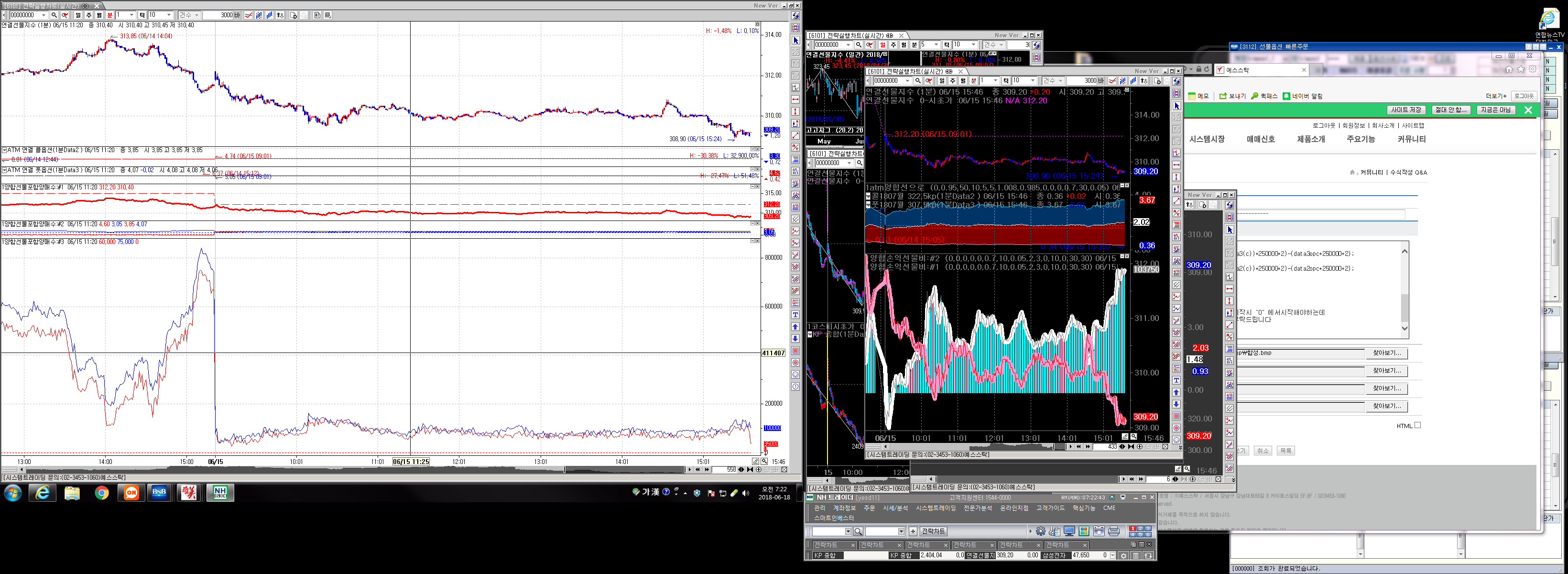Open Google Chrome from the Windows taskbar
This screenshot has width=1568, height=574.
pyautogui.click(x=102, y=493)
